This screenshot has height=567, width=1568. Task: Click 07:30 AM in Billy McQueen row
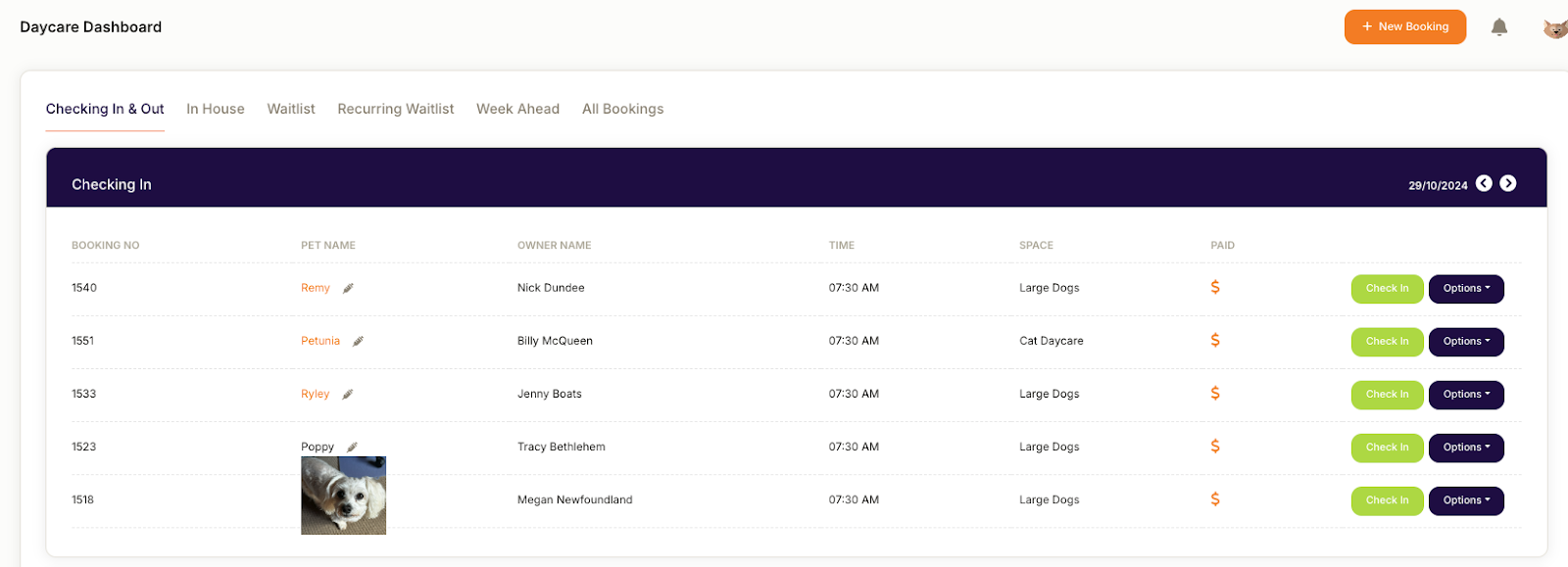click(x=854, y=341)
